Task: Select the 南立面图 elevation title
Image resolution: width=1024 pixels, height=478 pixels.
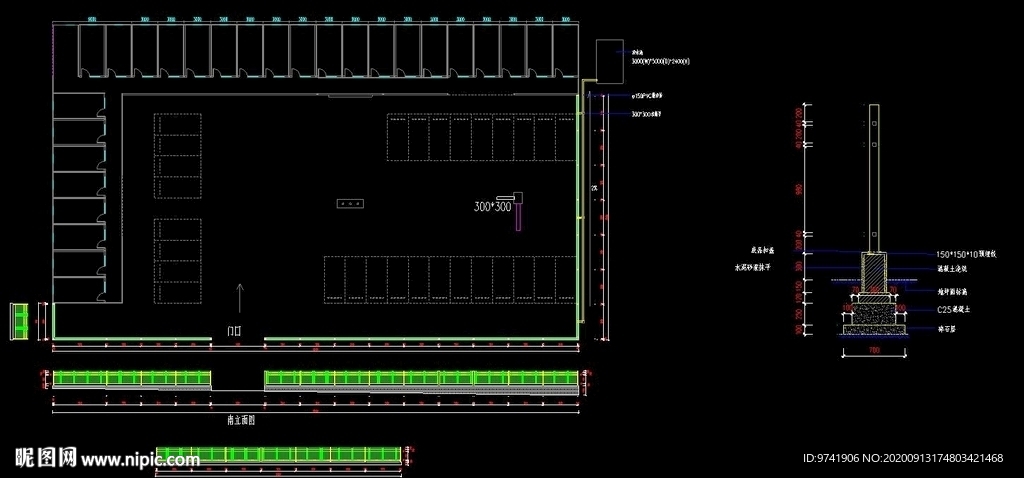Action: pos(240,421)
